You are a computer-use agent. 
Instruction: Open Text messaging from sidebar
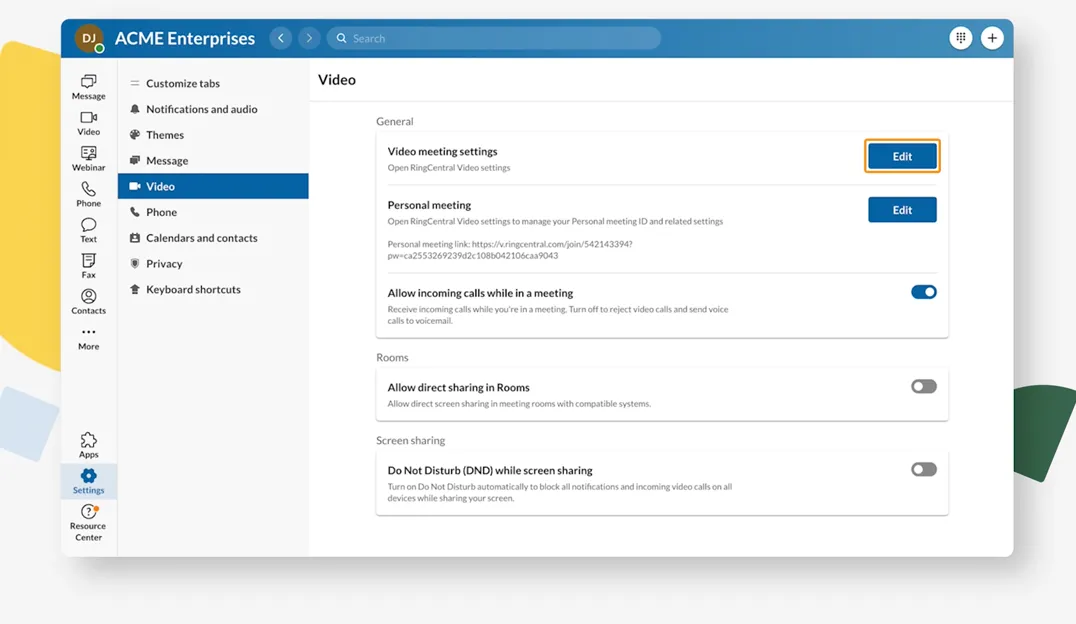tap(88, 230)
